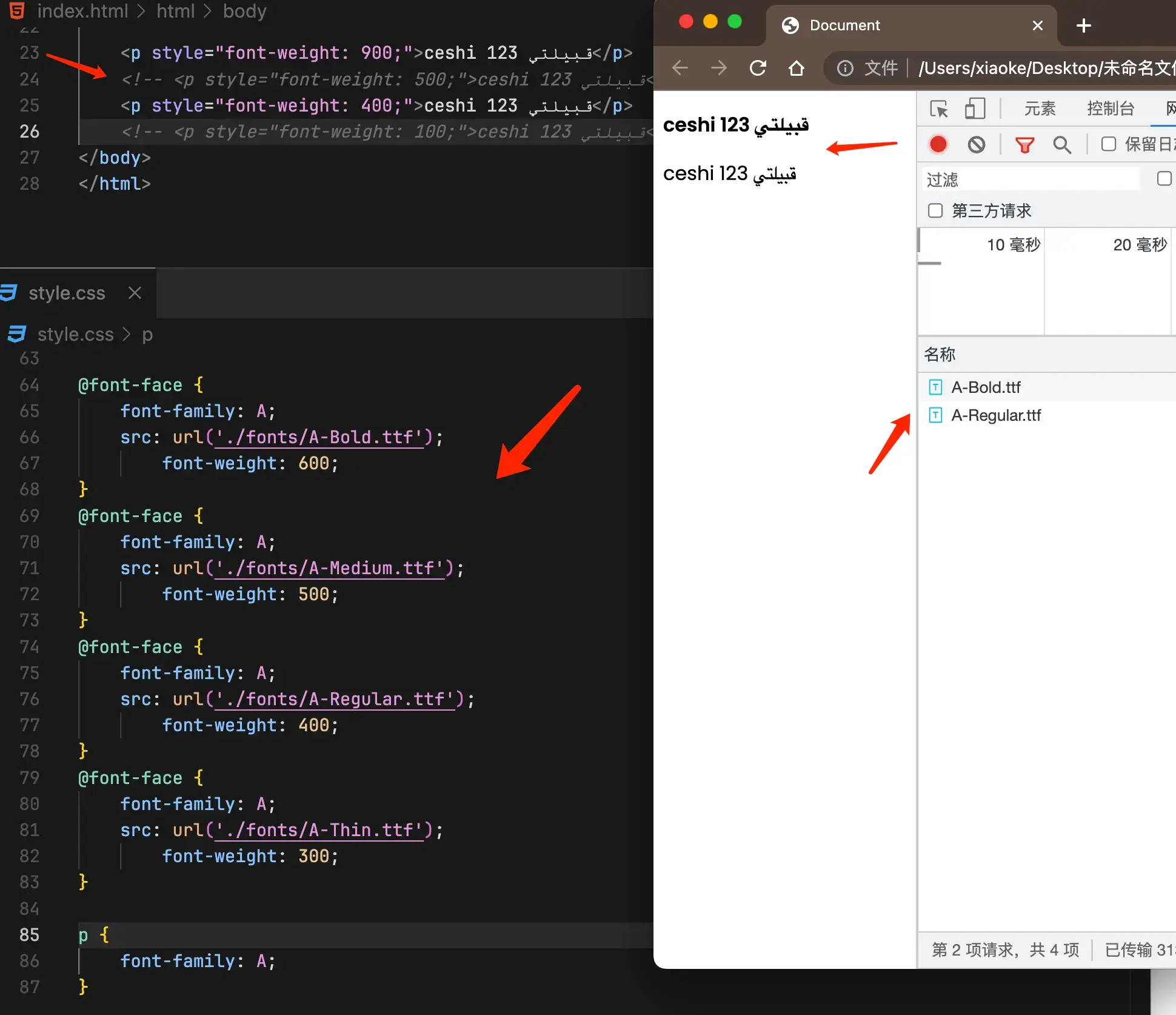Open the network search magnifier icon
The width and height of the screenshot is (1176, 1015).
pos(1061,145)
